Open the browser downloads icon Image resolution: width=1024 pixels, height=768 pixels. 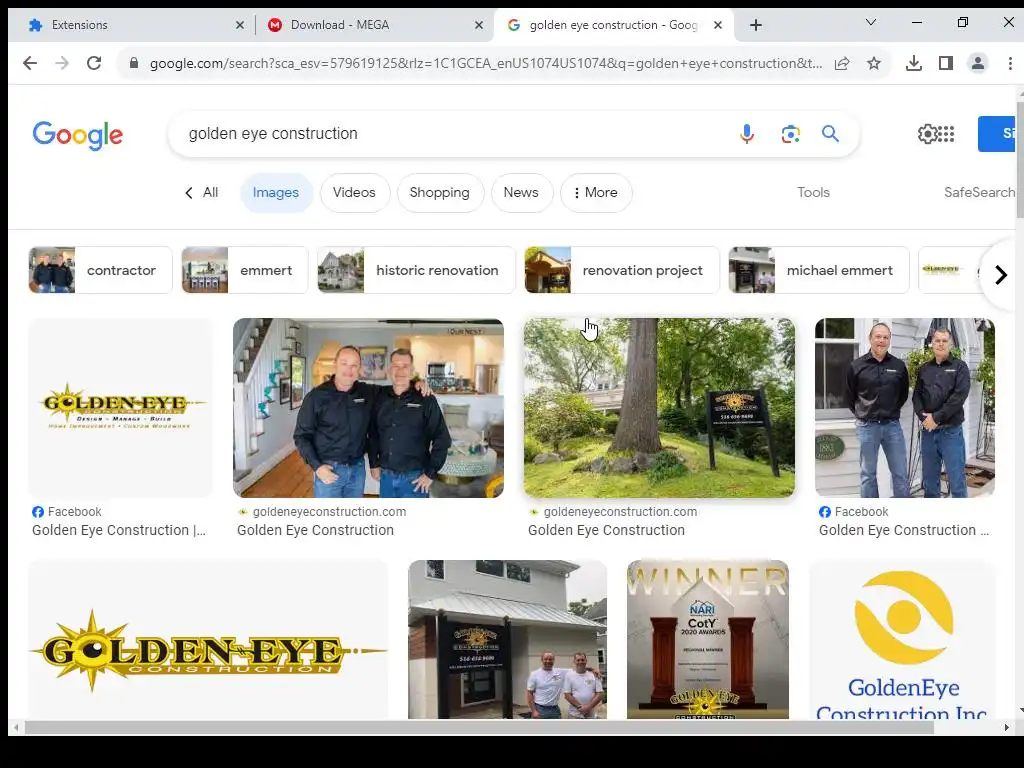[x=914, y=63]
